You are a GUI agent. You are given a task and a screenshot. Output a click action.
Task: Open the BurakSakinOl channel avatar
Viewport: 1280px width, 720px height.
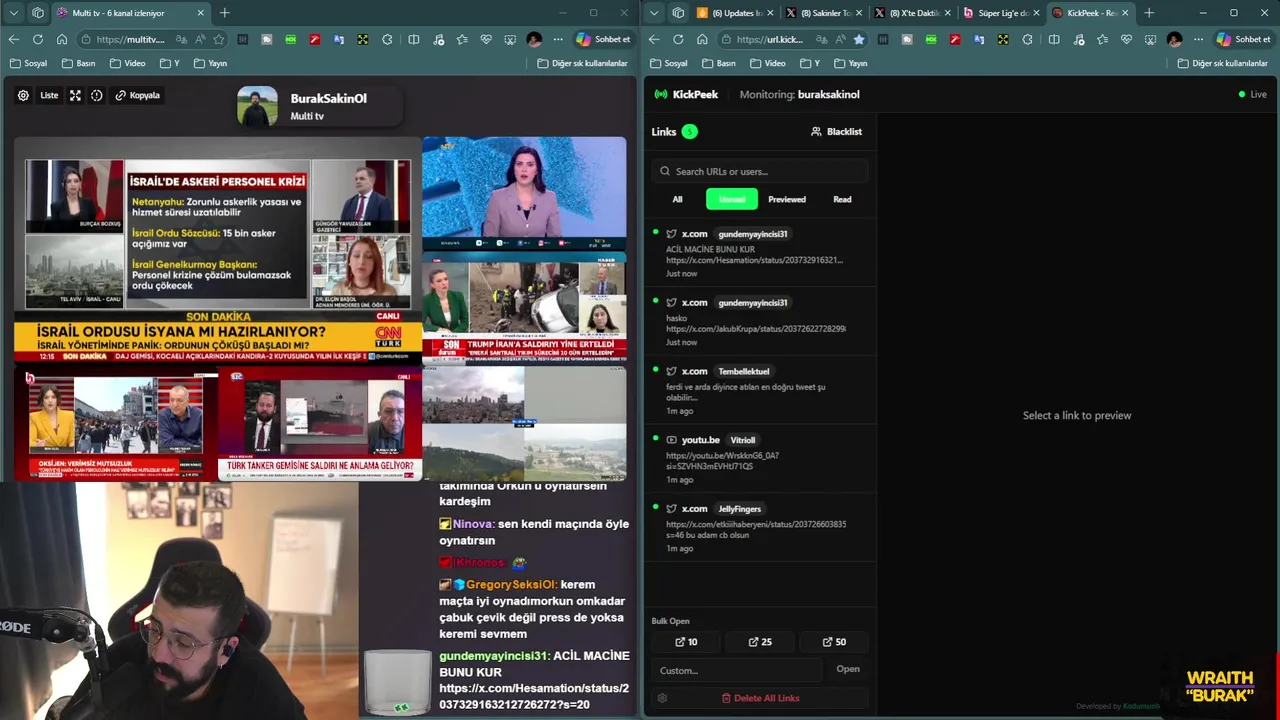(257, 106)
